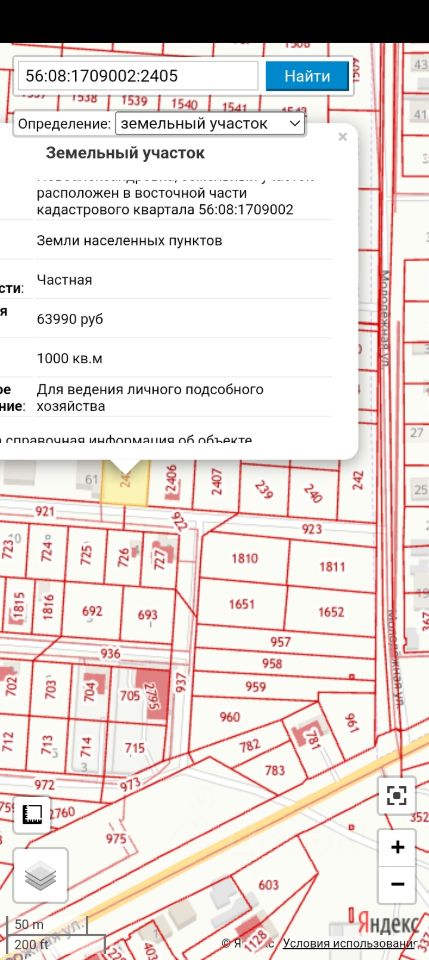The width and height of the screenshot is (429, 960).
Task: Close the Земельный участок info popup
Action: (x=343, y=137)
